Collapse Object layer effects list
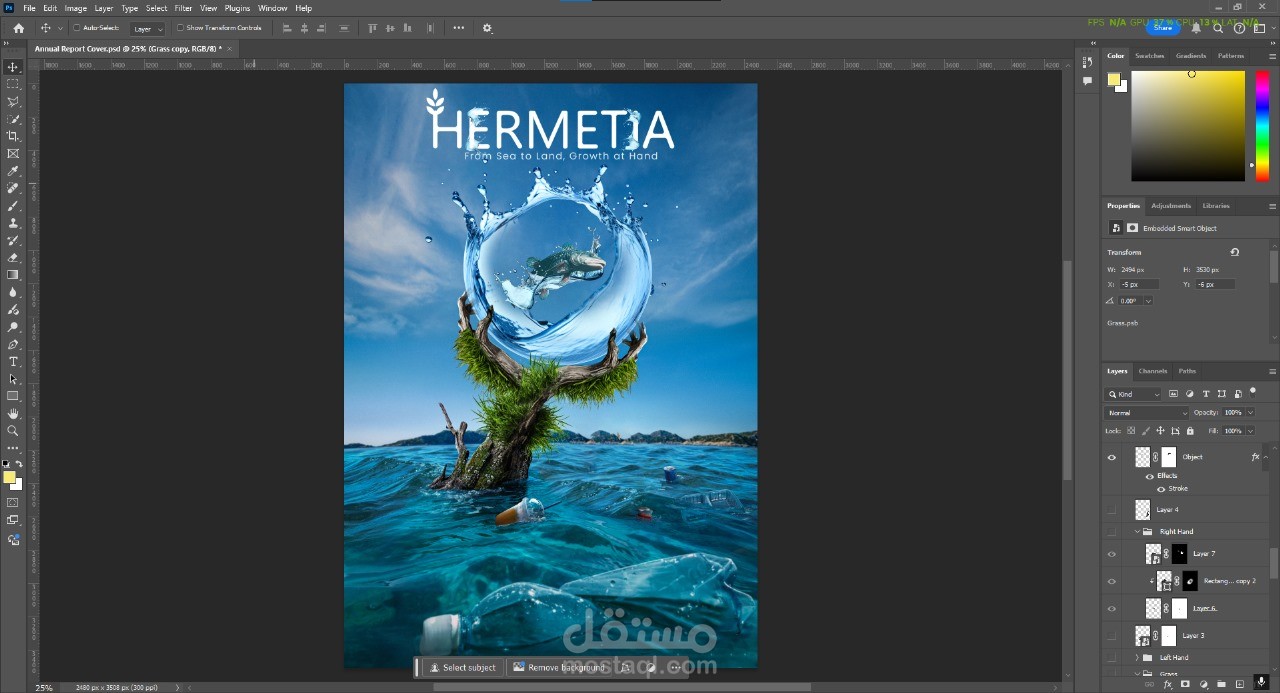This screenshot has height=693, width=1280. pyautogui.click(x=1266, y=457)
